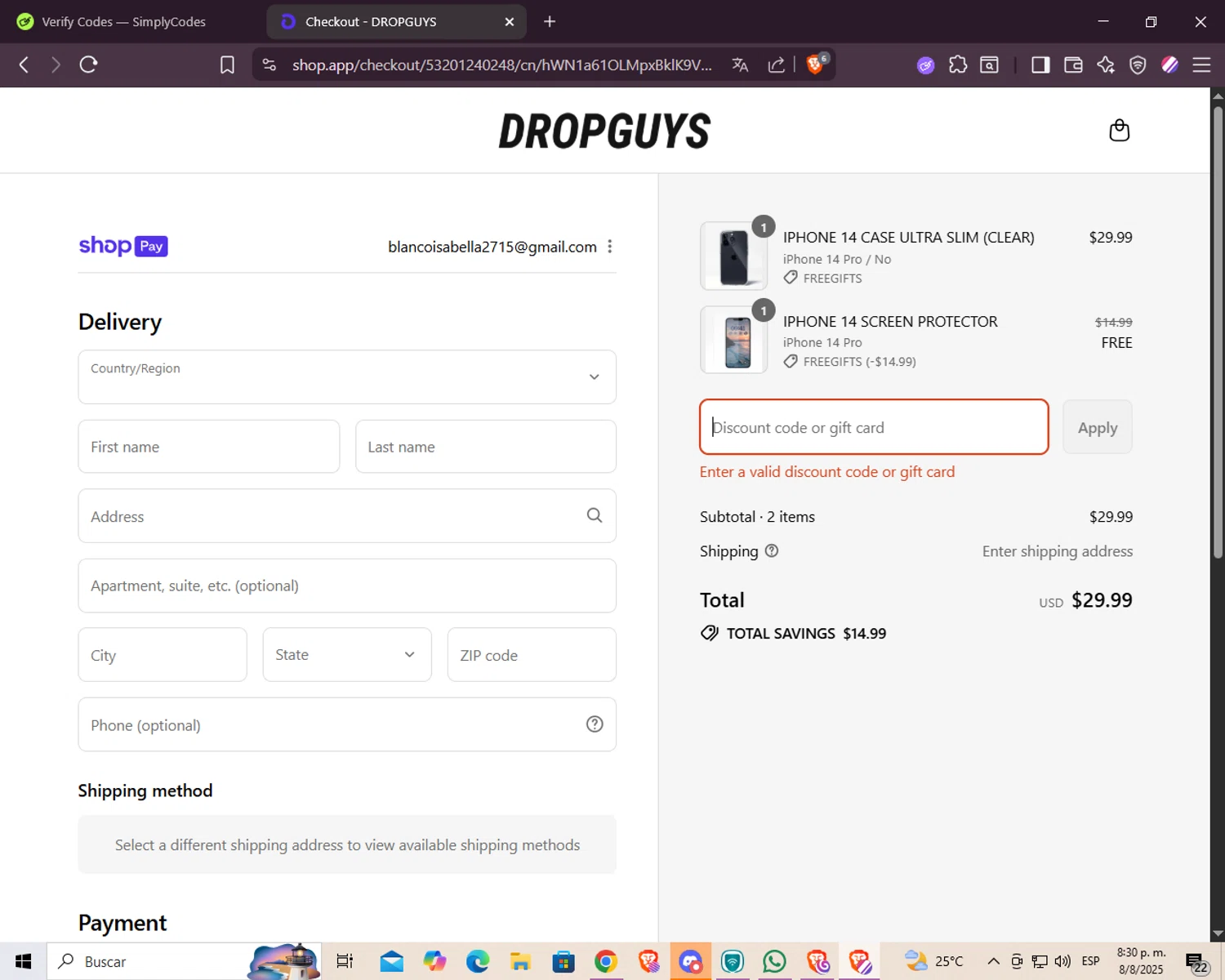Image resolution: width=1225 pixels, height=980 pixels.
Task: Close the Checkout - DROPGUYS tab
Action: click(510, 22)
